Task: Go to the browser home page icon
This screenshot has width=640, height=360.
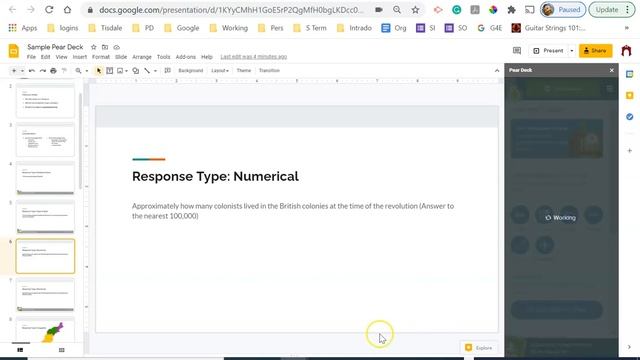Action: click(x=67, y=10)
